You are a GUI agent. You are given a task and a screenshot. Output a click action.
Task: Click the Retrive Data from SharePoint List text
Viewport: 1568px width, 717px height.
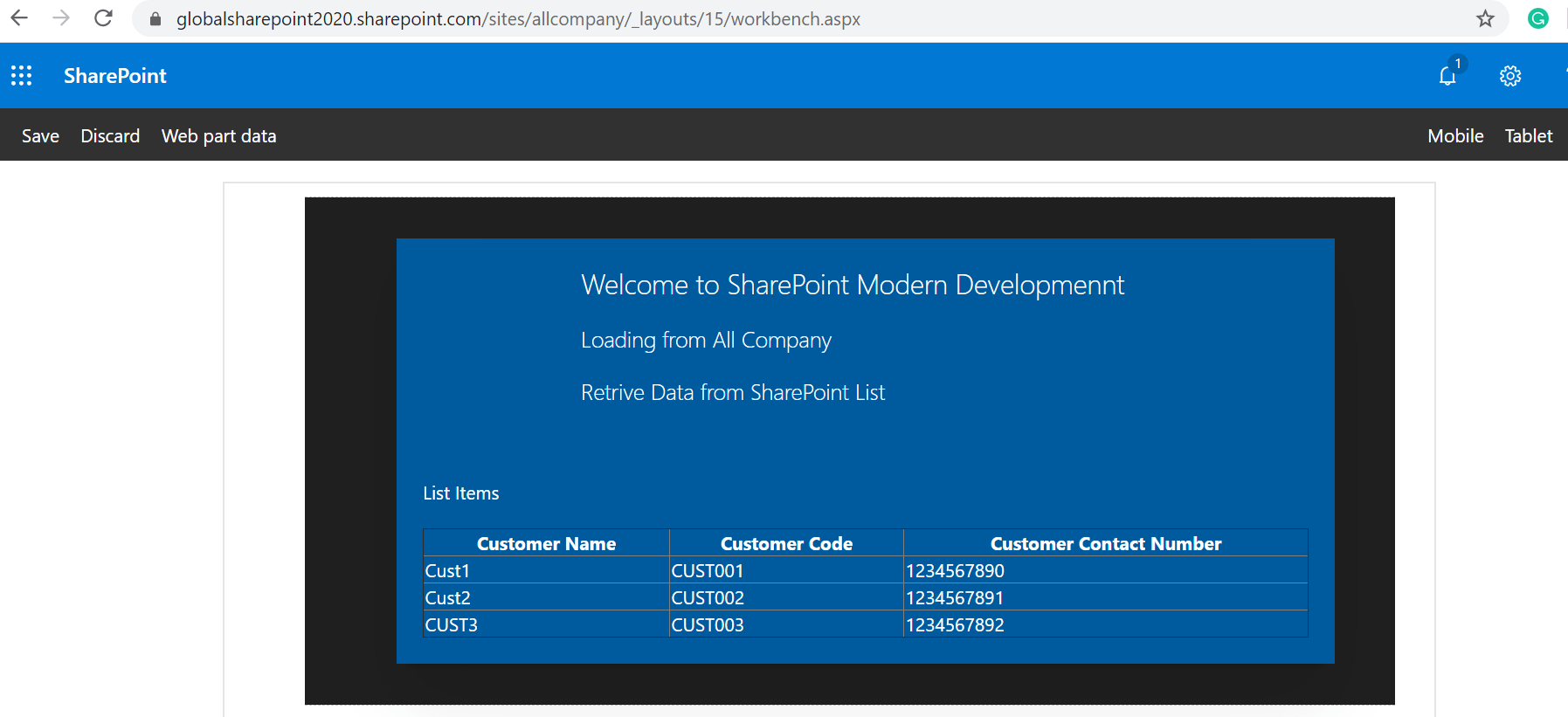pyautogui.click(x=733, y=393)
